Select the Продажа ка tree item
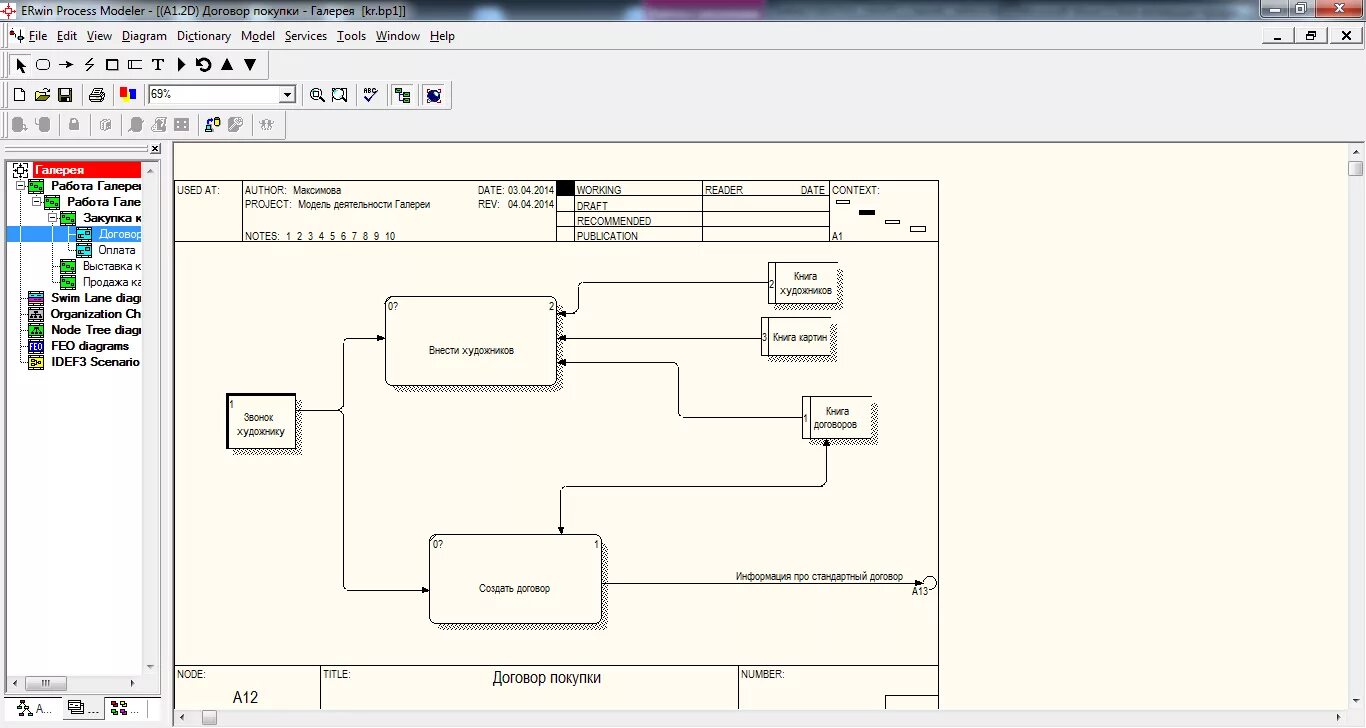Screen dimensions: 1366x728 (x=112, y=282)
